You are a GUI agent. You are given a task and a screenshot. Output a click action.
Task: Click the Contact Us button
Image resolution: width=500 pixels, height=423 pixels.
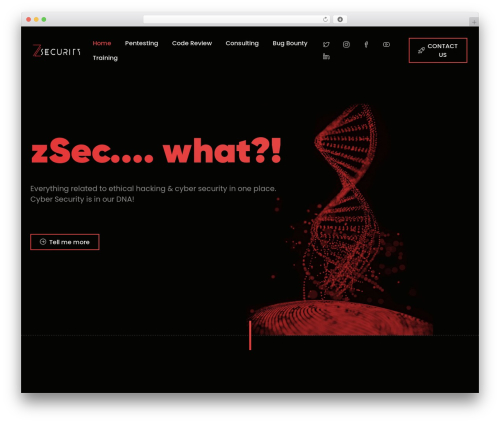point(438,50)
